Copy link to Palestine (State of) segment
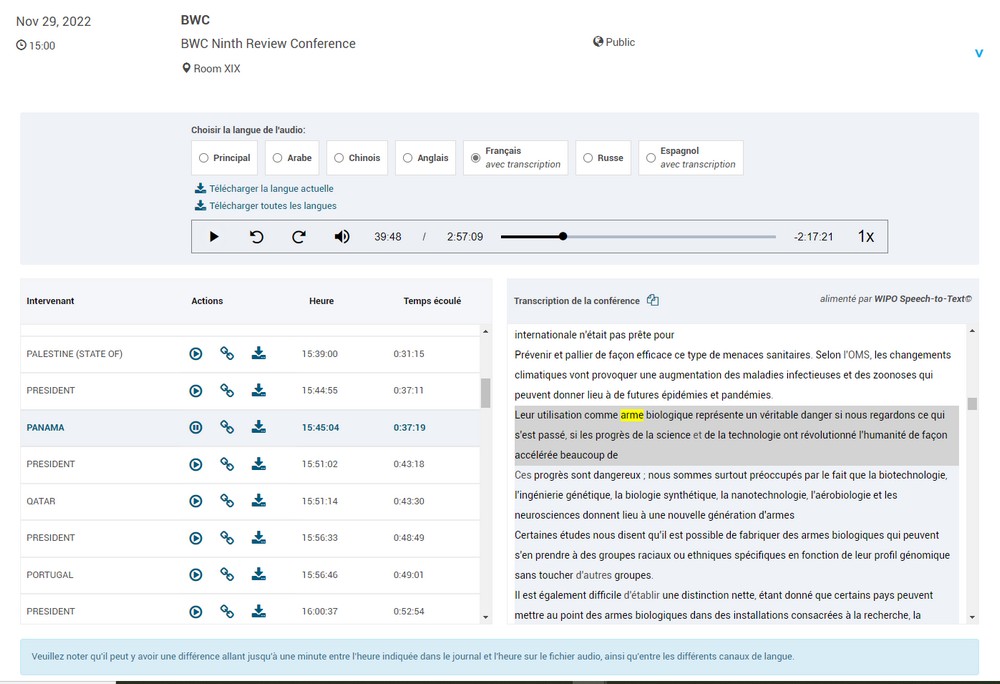This screenshot has width=1000, height=684. (227, 354)
